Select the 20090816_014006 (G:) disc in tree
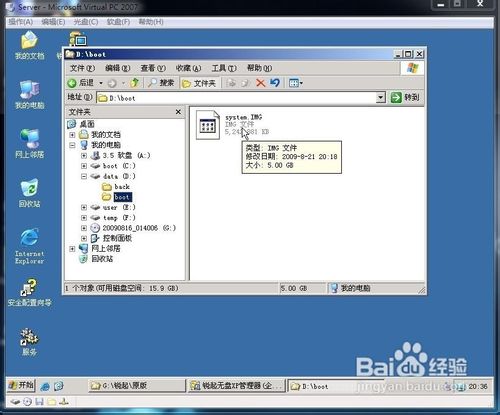Viewport: 500px width, 415px height. [x=139, y=228]
